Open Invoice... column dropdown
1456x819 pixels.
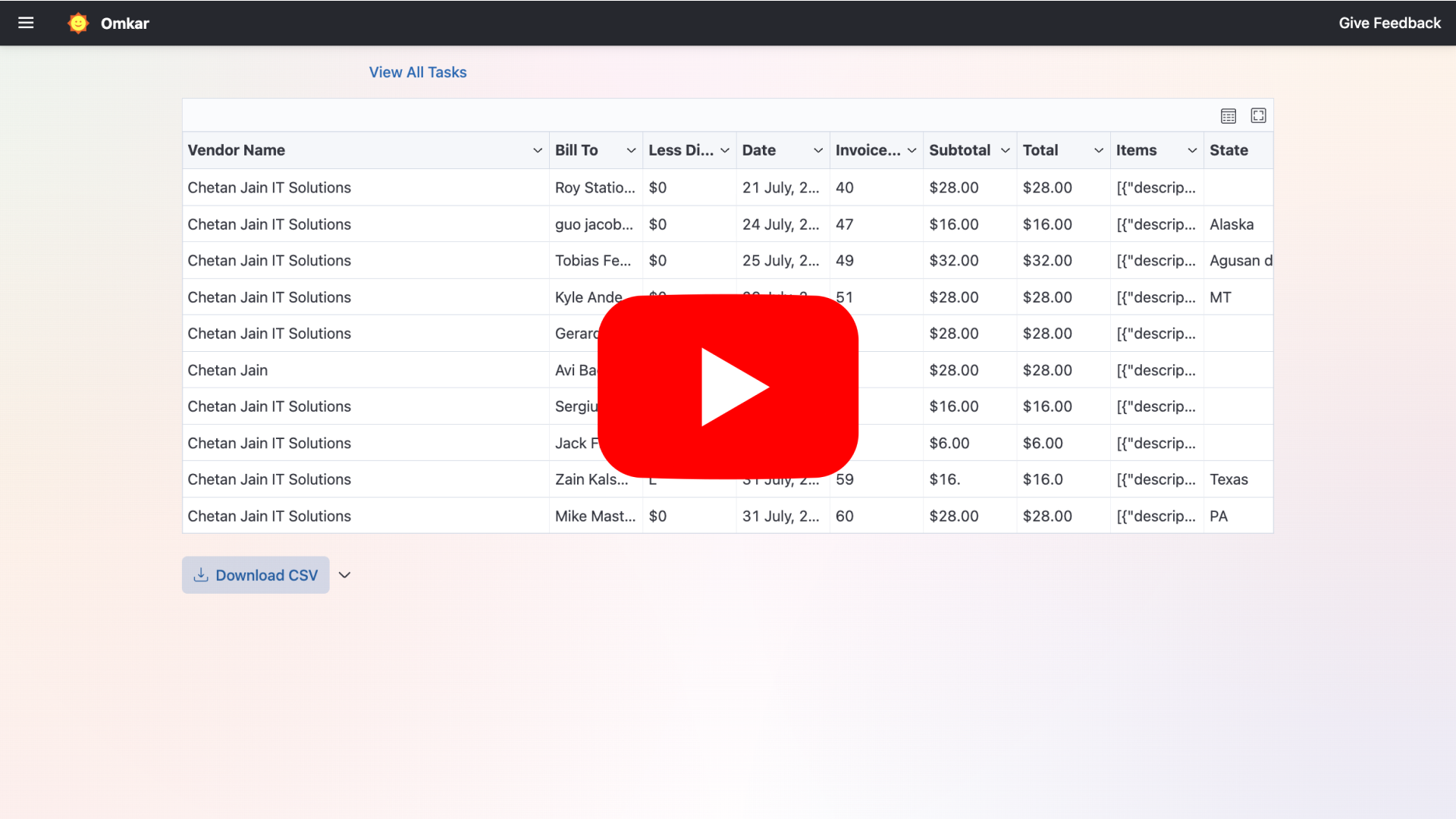click(x=912, y=150)
